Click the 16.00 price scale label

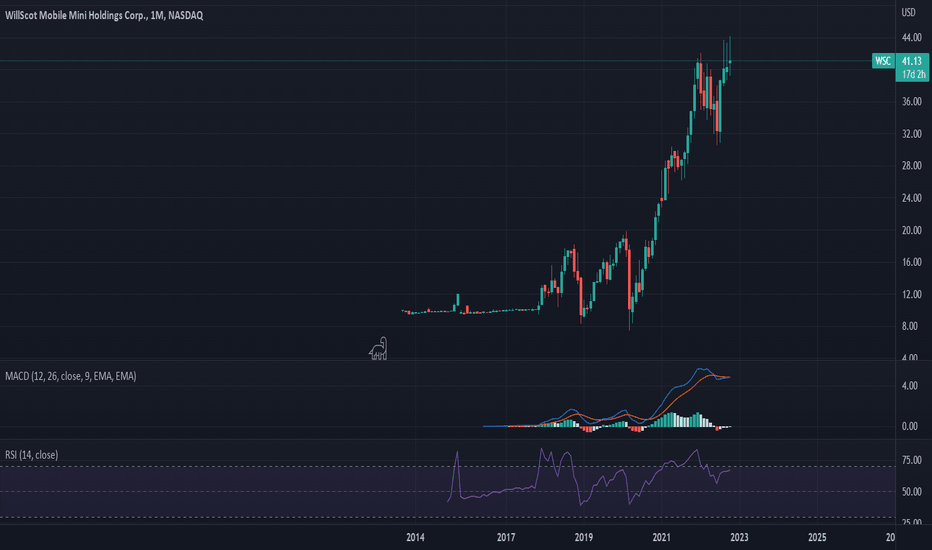912,262
